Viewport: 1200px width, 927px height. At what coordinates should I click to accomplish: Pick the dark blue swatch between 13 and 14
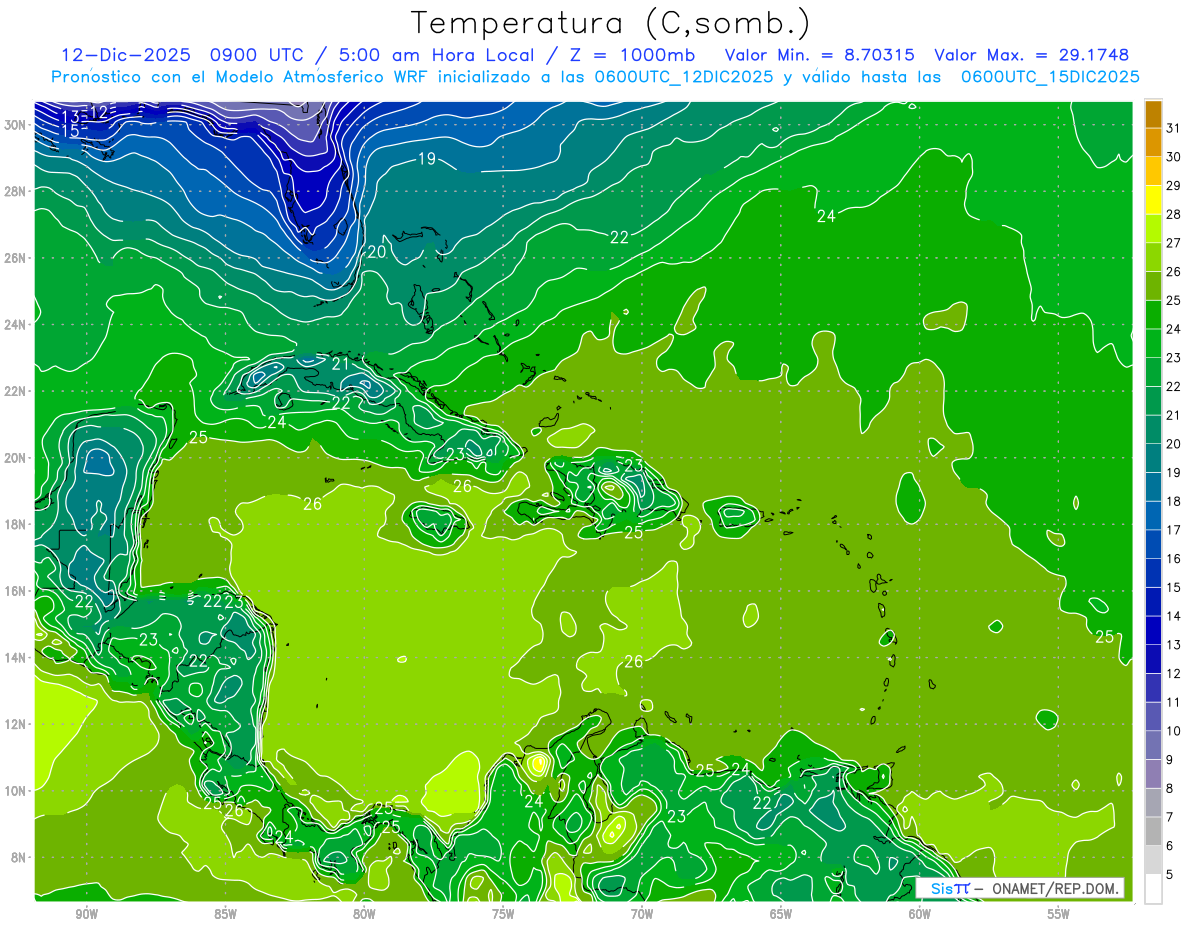pos(1153,630)
